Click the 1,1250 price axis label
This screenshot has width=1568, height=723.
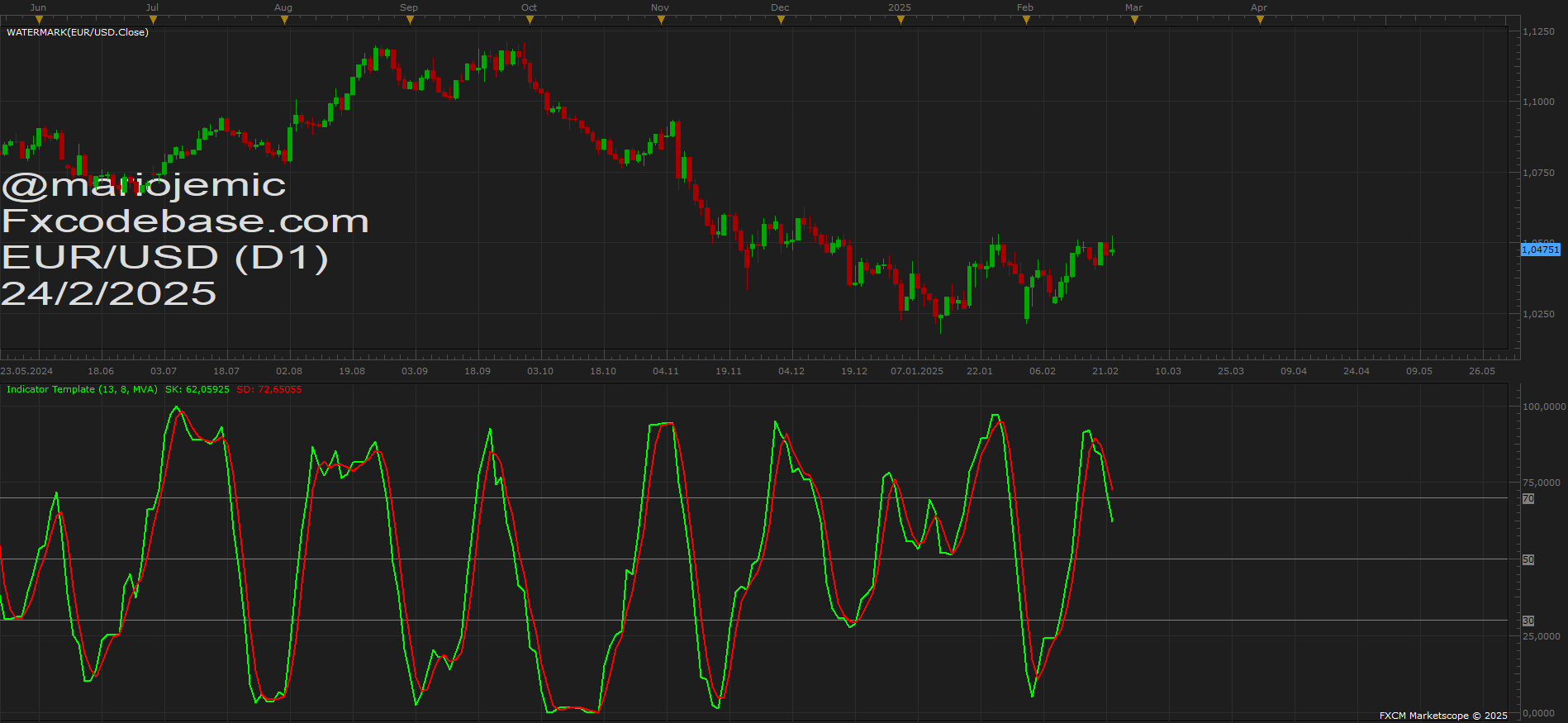coord(1539,31)
